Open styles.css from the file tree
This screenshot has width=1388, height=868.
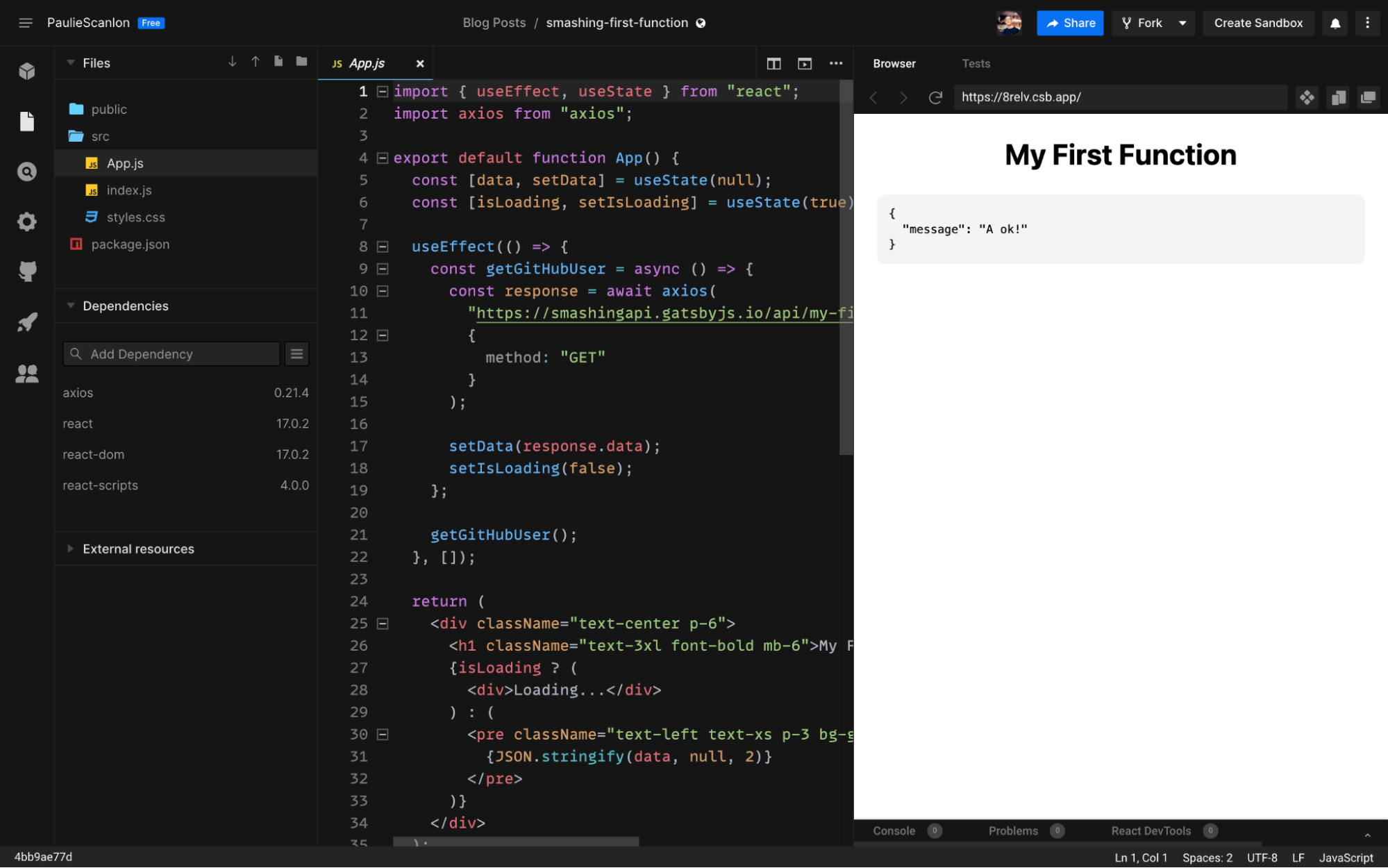click(x=135, y=217)
